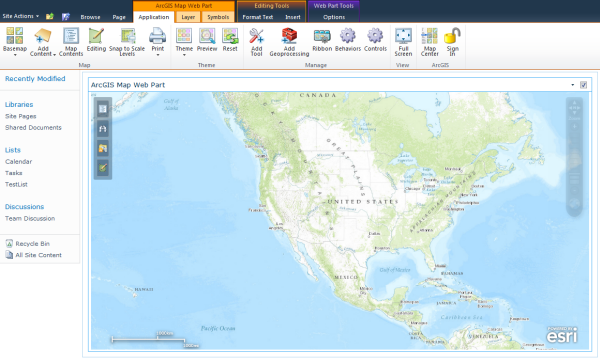The image size is (600, 363).
Task: Open the Site Actions menu
Action: point(21,16)
